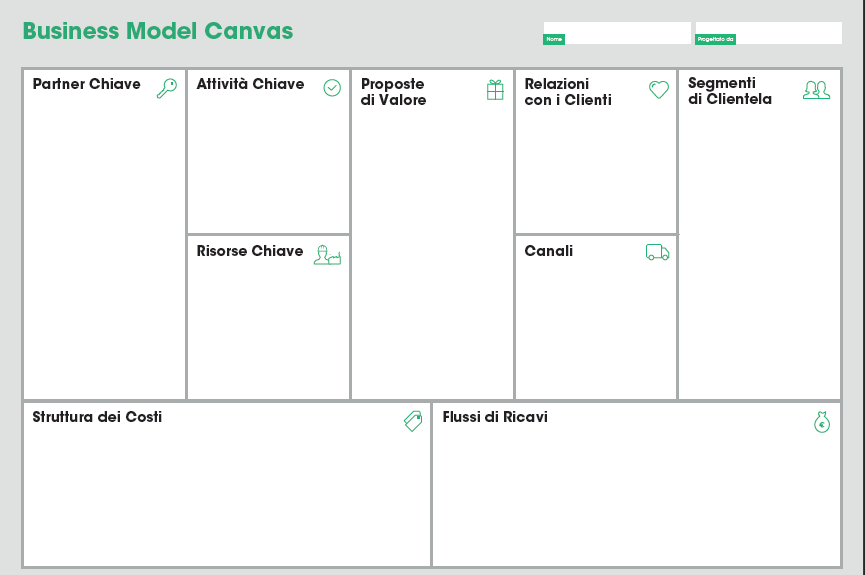Click inside the Nome input field
Image resolution: width=865 pixels, height=575 pixels.
(x=617, y=33)
